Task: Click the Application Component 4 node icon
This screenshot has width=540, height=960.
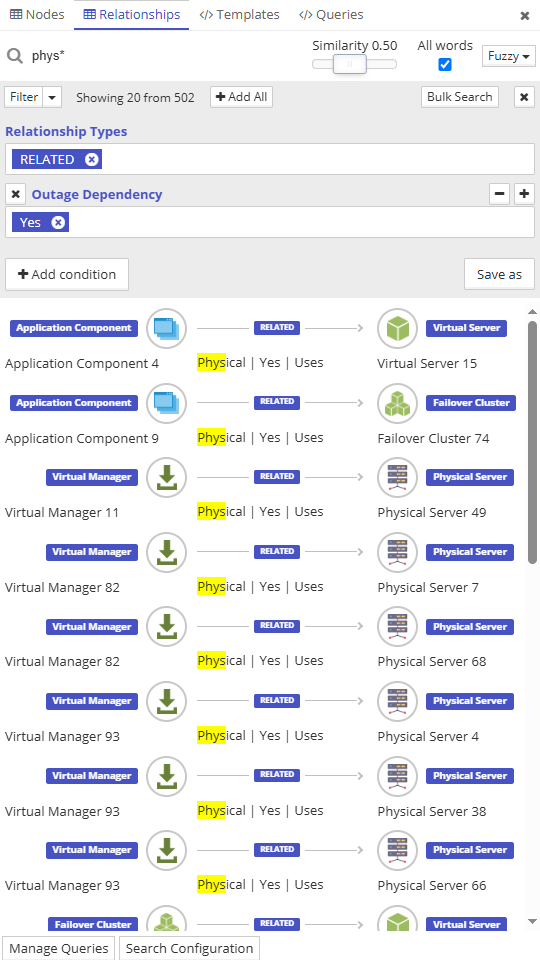Action: pyautogui.click(x=166, y=328)
